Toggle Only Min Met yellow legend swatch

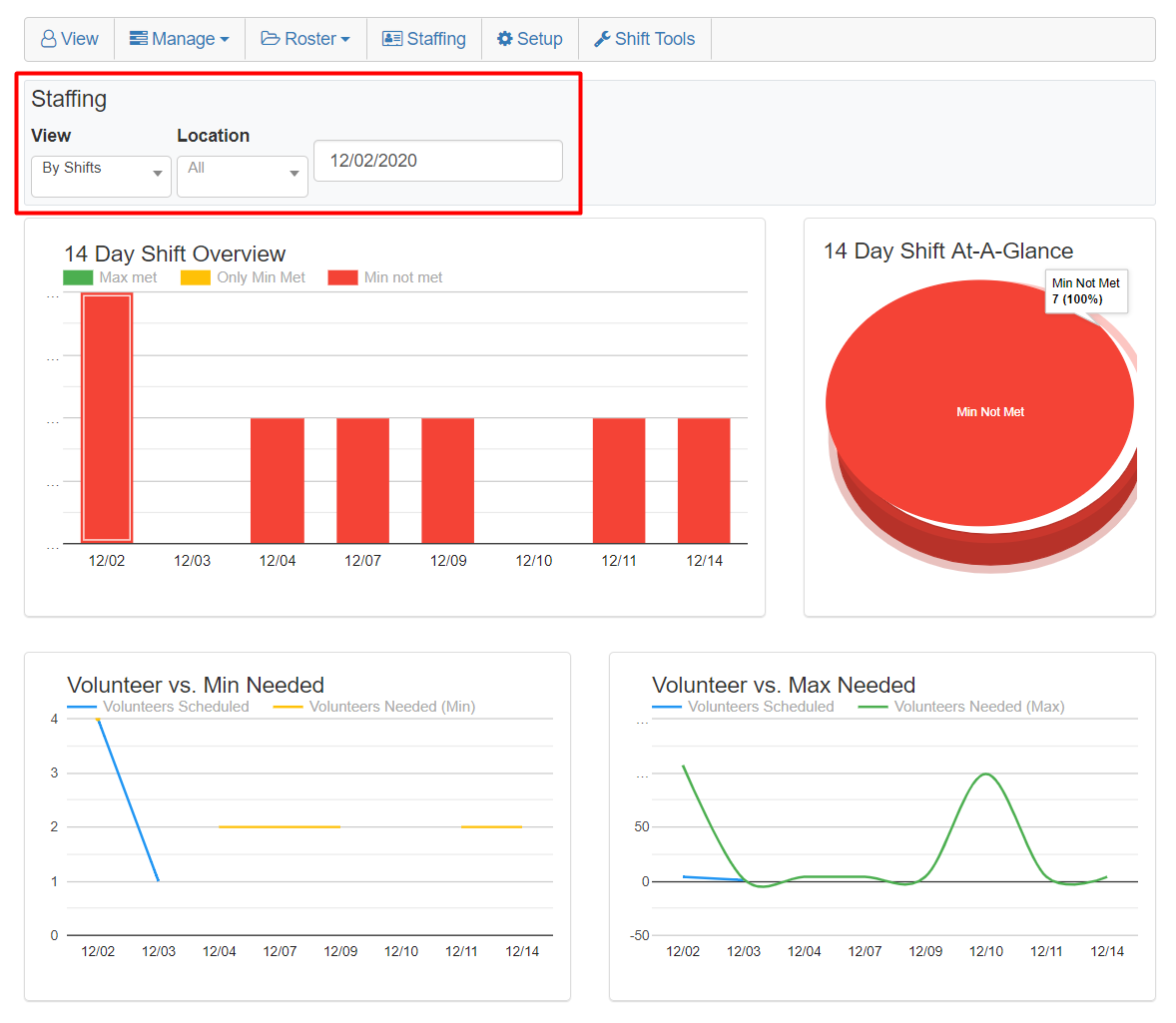pyautogui.click(x=196, y=277)
